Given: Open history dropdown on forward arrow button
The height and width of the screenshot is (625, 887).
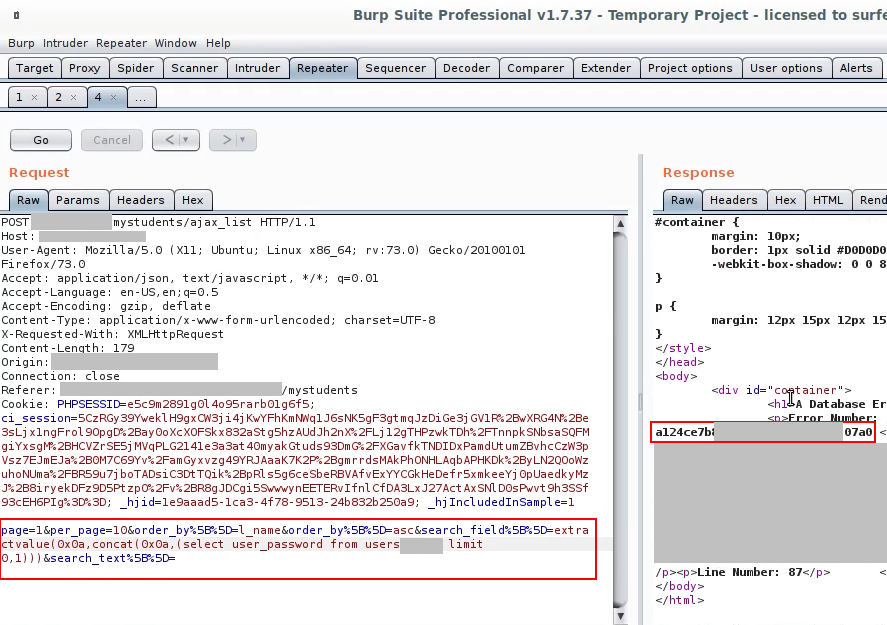Looking at the screenshot, I should [x=243, y=140].
